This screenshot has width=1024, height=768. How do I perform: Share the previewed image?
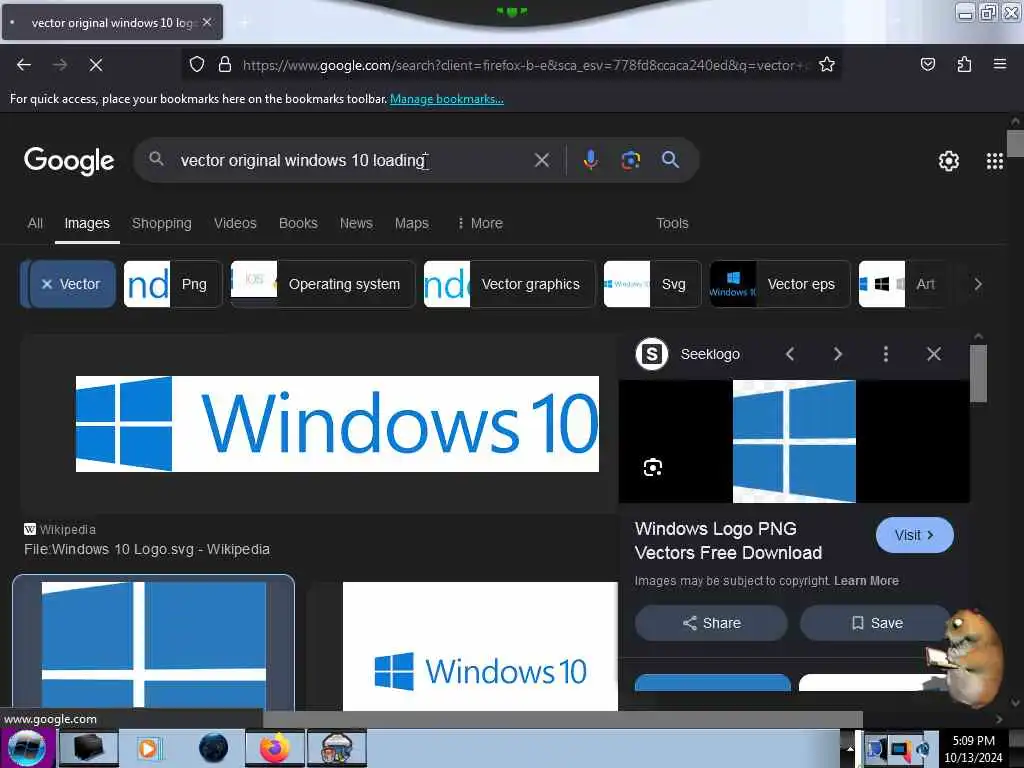click(711, 623)
